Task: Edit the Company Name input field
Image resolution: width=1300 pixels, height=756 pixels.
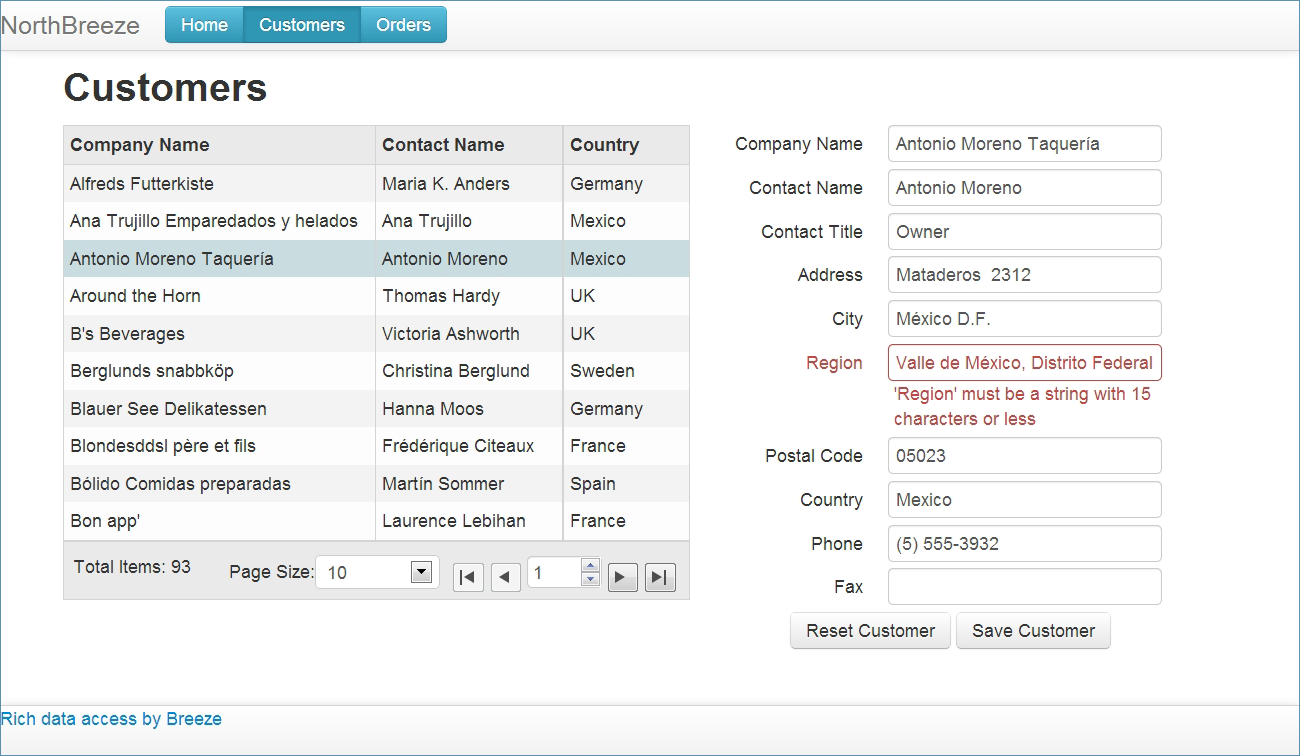Action: (x=1024, y=143)
